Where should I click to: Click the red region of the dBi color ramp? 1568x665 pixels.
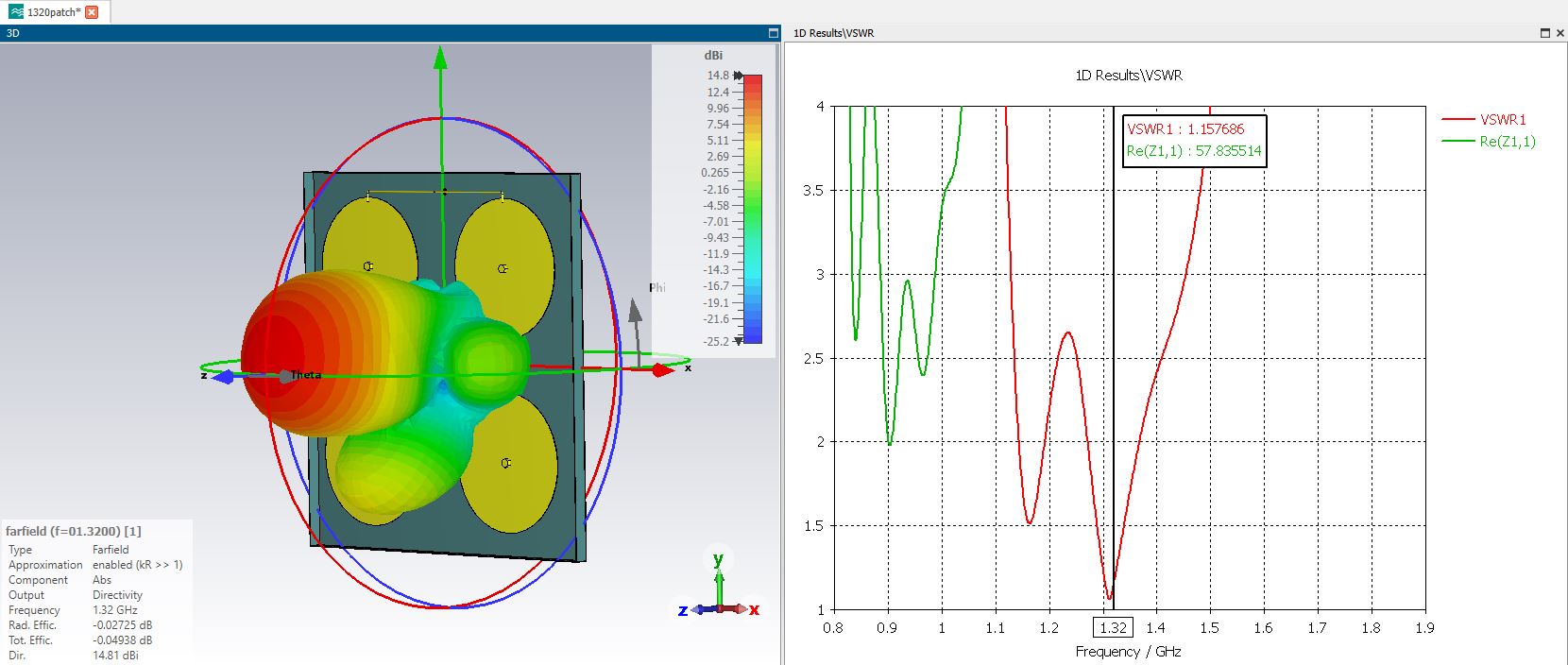coord(753,94)
